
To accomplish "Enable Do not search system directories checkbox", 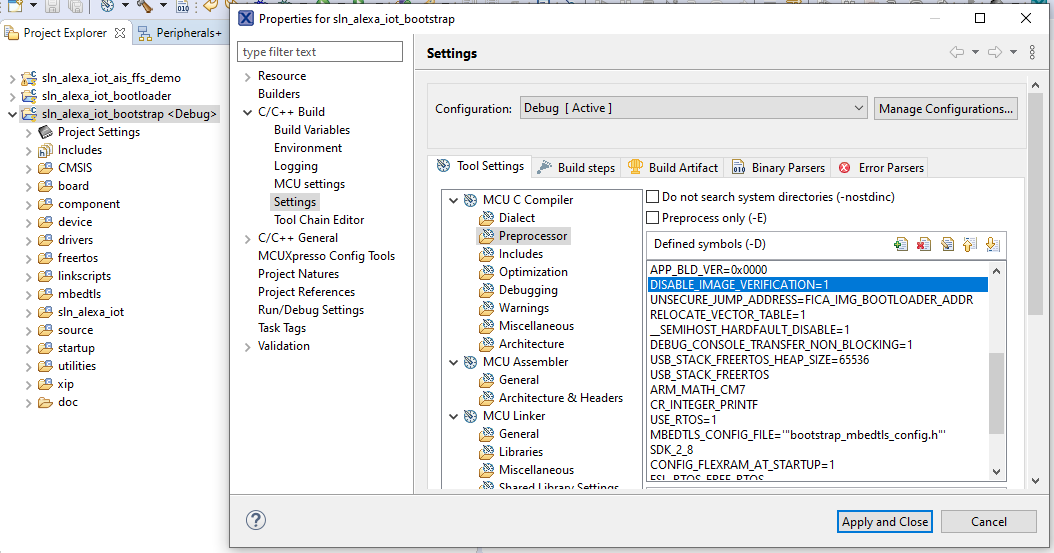I will pyautogui.click(x=653, y=197).
